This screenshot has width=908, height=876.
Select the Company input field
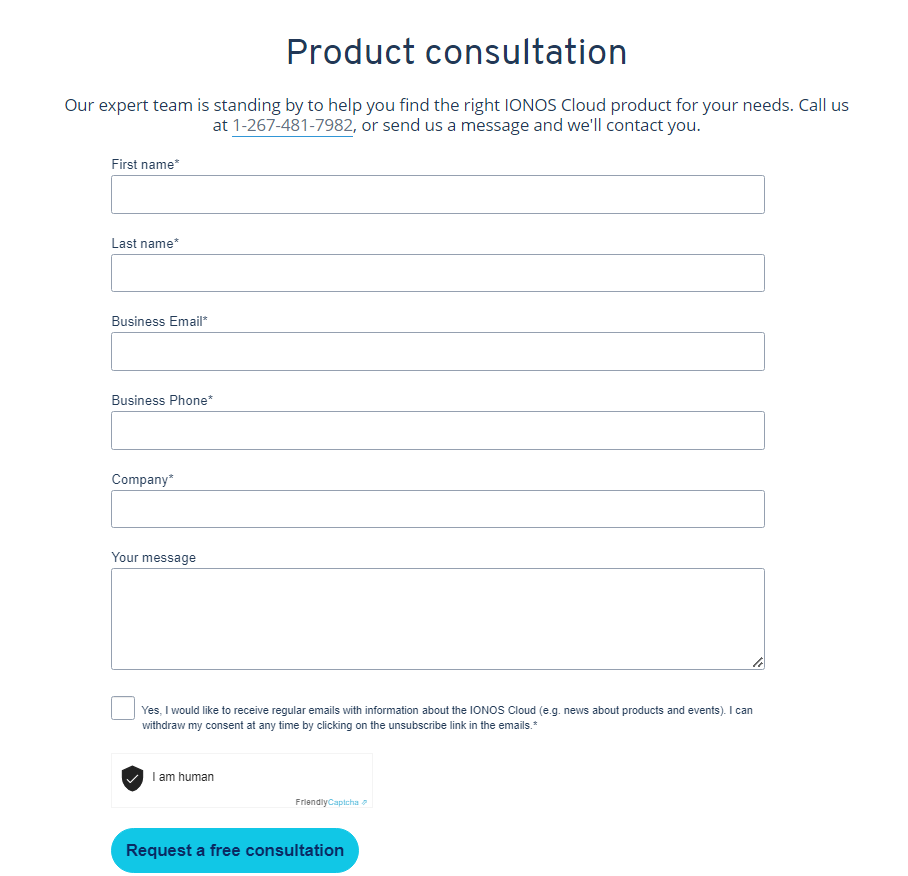[x=437, y=509]
